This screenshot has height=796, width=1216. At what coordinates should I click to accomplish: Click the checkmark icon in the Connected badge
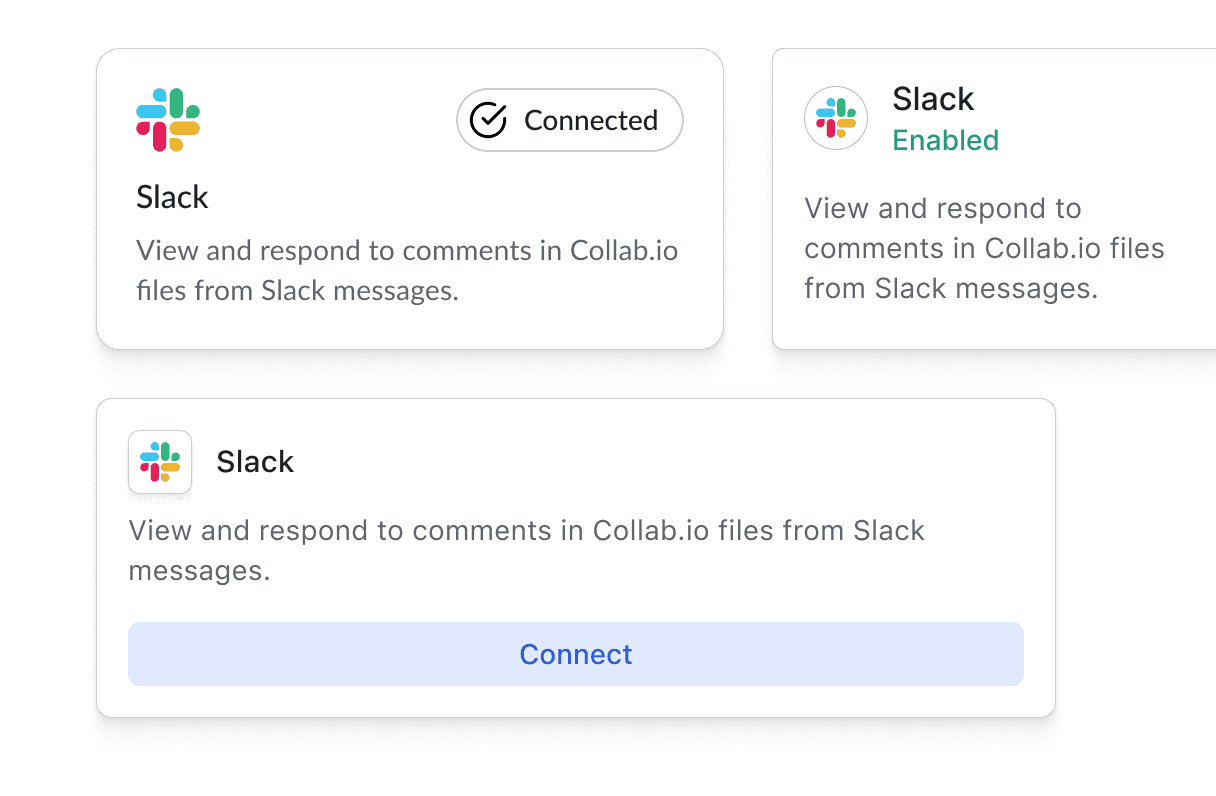pyautogui.click(x=488, y=120)
